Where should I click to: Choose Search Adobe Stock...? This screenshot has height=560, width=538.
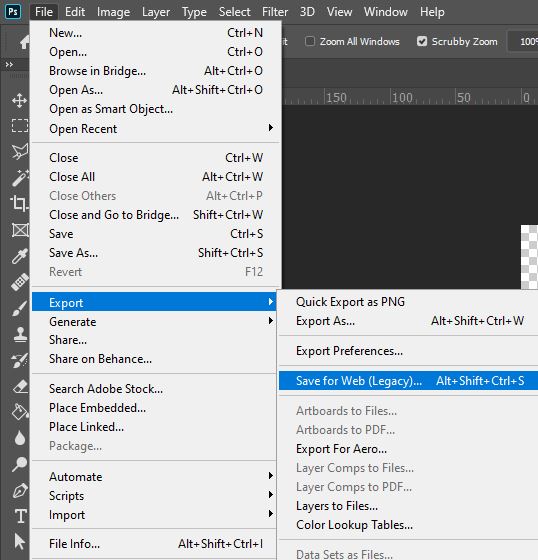coord(154,389)
